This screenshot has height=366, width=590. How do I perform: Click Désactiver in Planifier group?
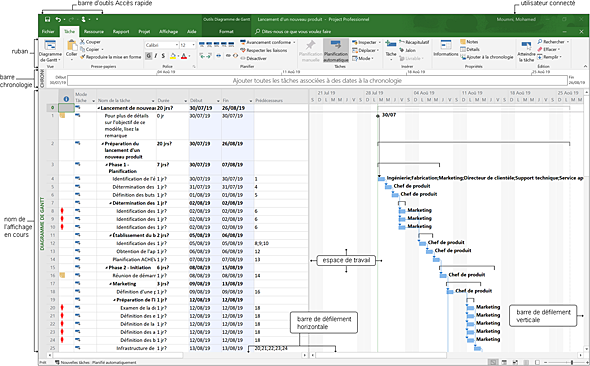[x=253, y=58]
